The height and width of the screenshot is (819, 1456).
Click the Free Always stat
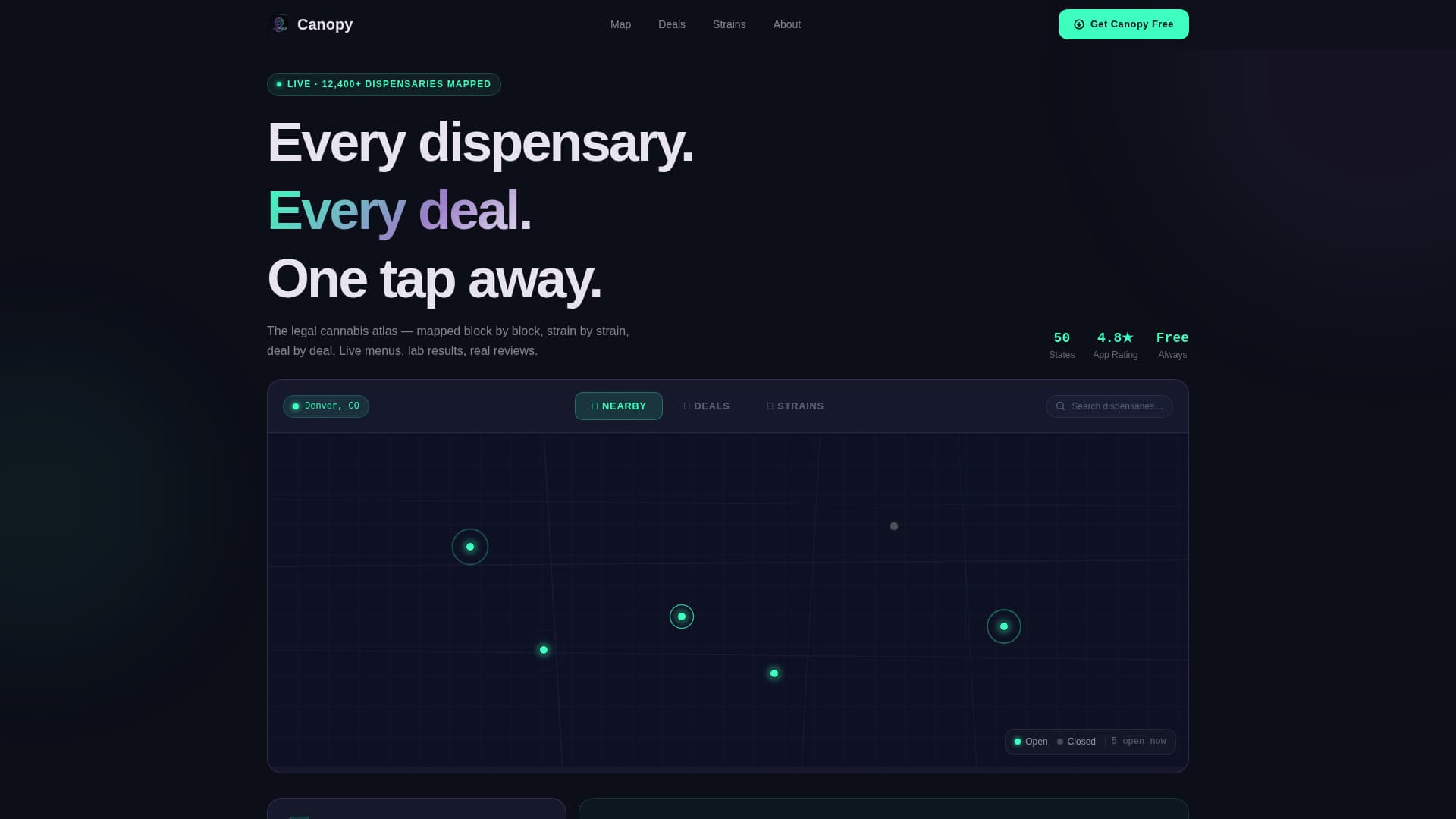1172,345
